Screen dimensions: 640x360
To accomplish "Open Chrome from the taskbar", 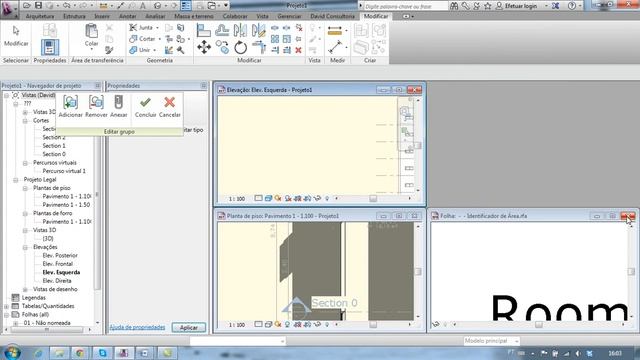I will 80,353.
